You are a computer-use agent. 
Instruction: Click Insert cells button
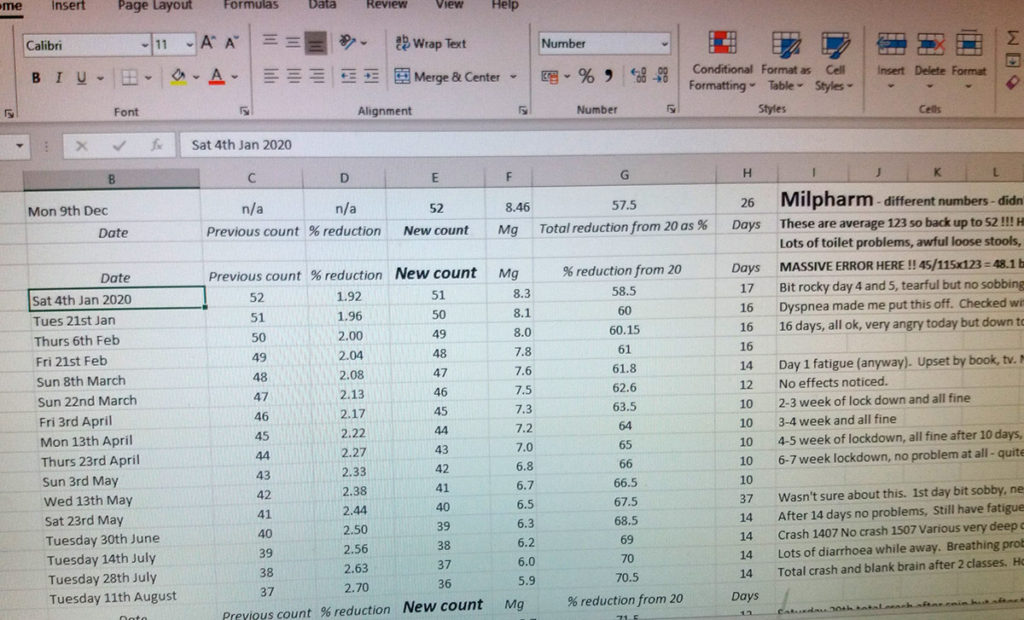pos(891,59)
